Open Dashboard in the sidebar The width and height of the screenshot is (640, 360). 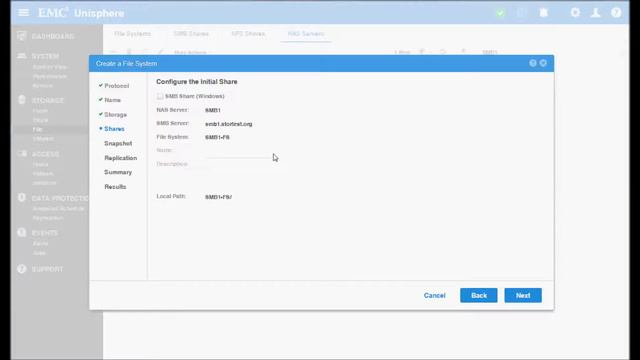click(x=53, y=36)
